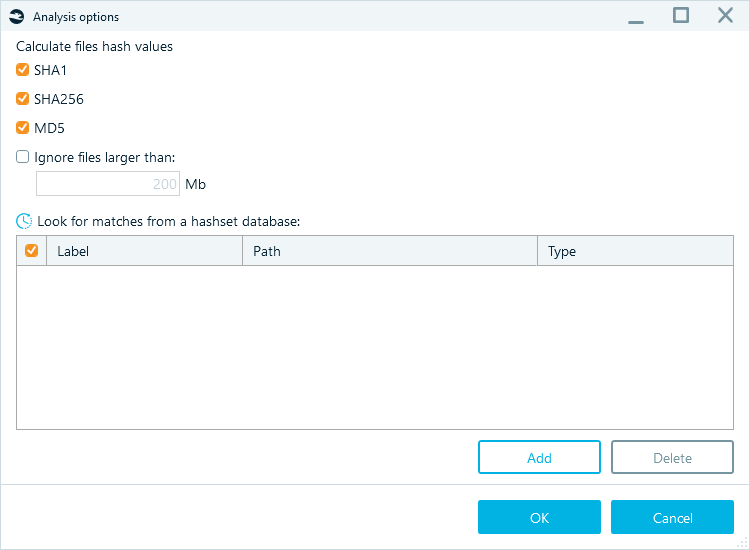The width and height of the screenshot is (750, 550).
Task: Sort by the Path column header
Action: pos(390,251)
